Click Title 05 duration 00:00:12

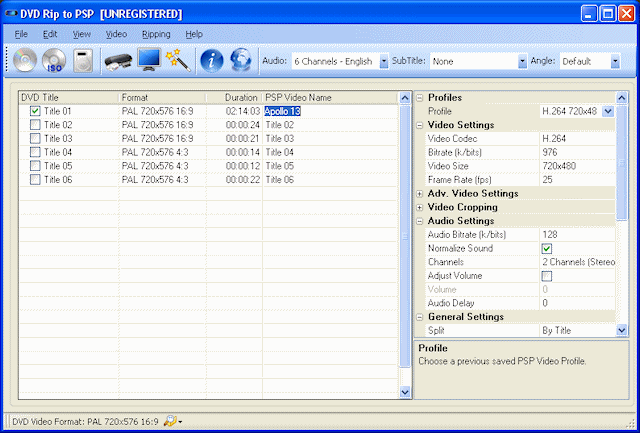[x=242, y=166]
